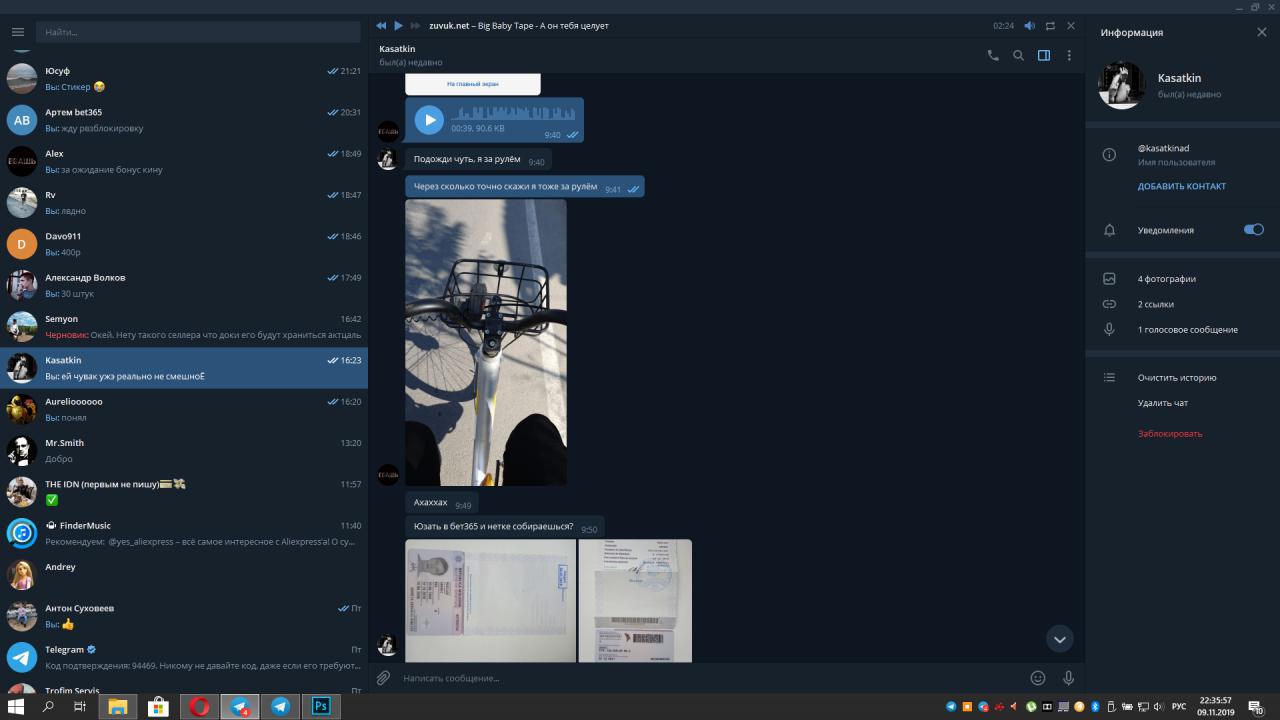Click Очистить историю
Viewport: 1280px width, 720px height.
click(1176, 378)
